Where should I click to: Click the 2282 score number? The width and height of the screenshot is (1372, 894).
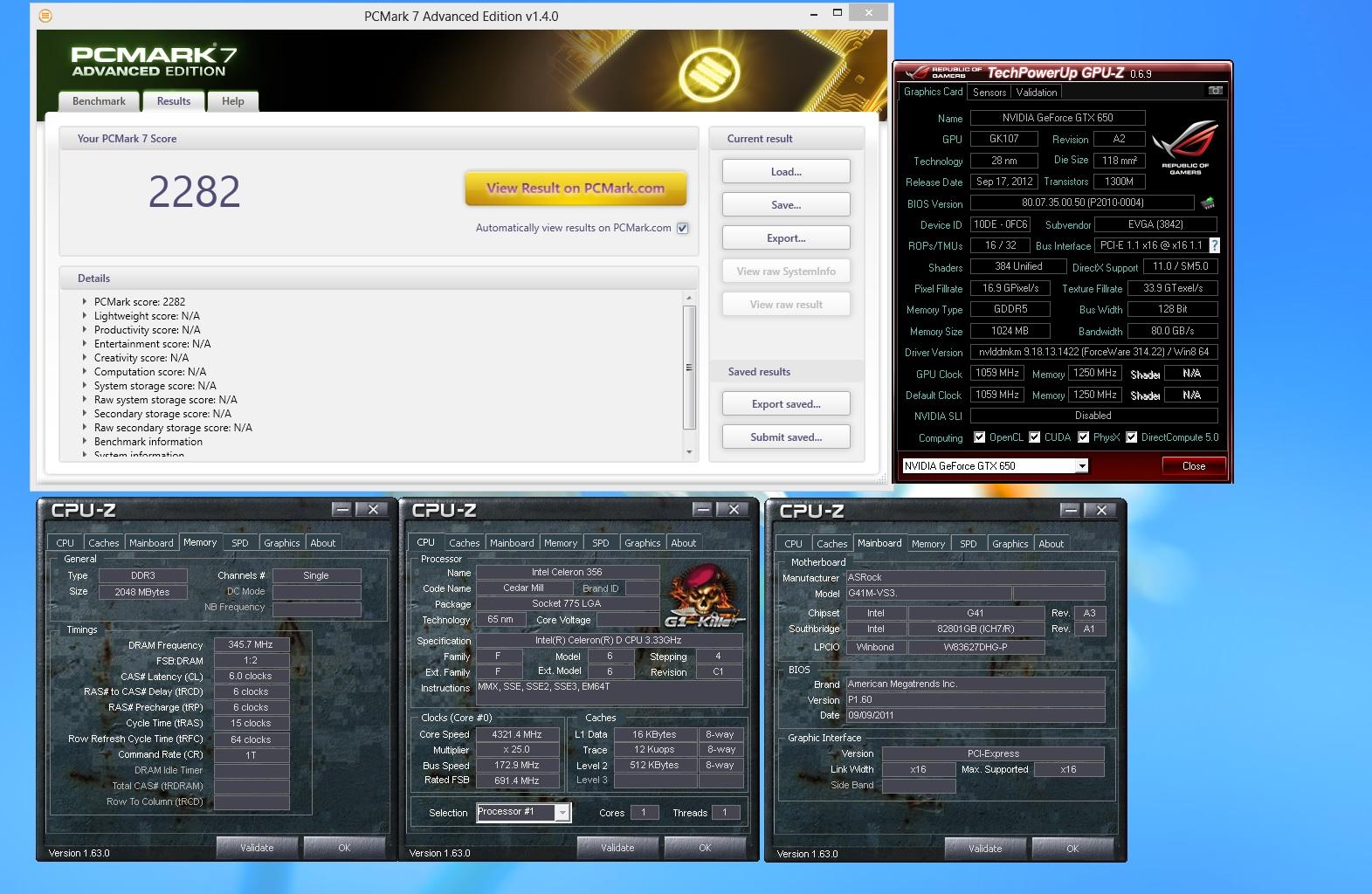point(194,192)
